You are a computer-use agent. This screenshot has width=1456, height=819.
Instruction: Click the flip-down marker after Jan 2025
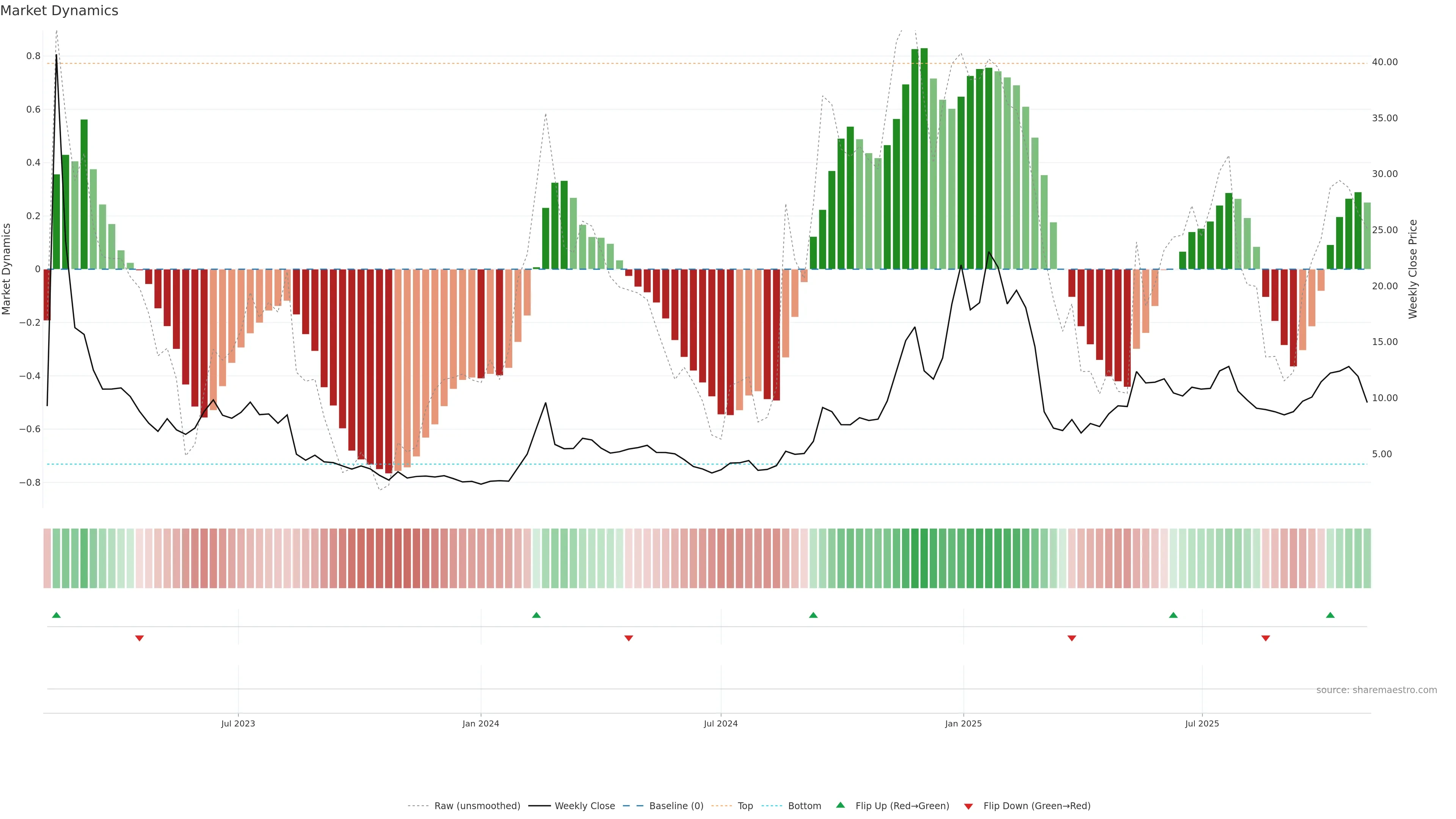click(x=1072, y=638)
